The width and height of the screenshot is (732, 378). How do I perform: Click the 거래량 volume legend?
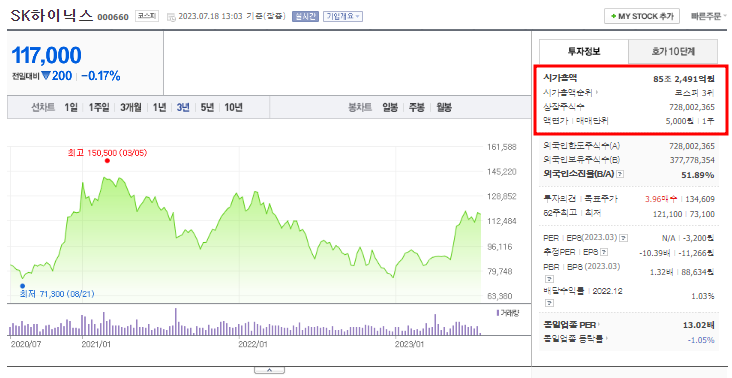[x=507, y=312]
